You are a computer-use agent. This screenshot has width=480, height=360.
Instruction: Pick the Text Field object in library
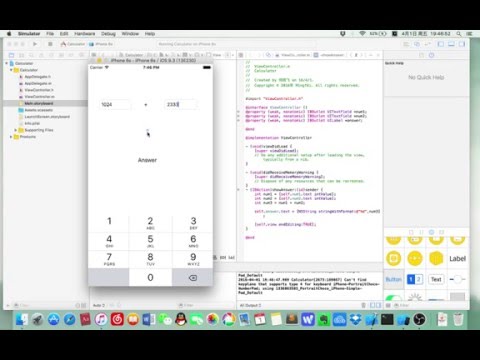436,279
